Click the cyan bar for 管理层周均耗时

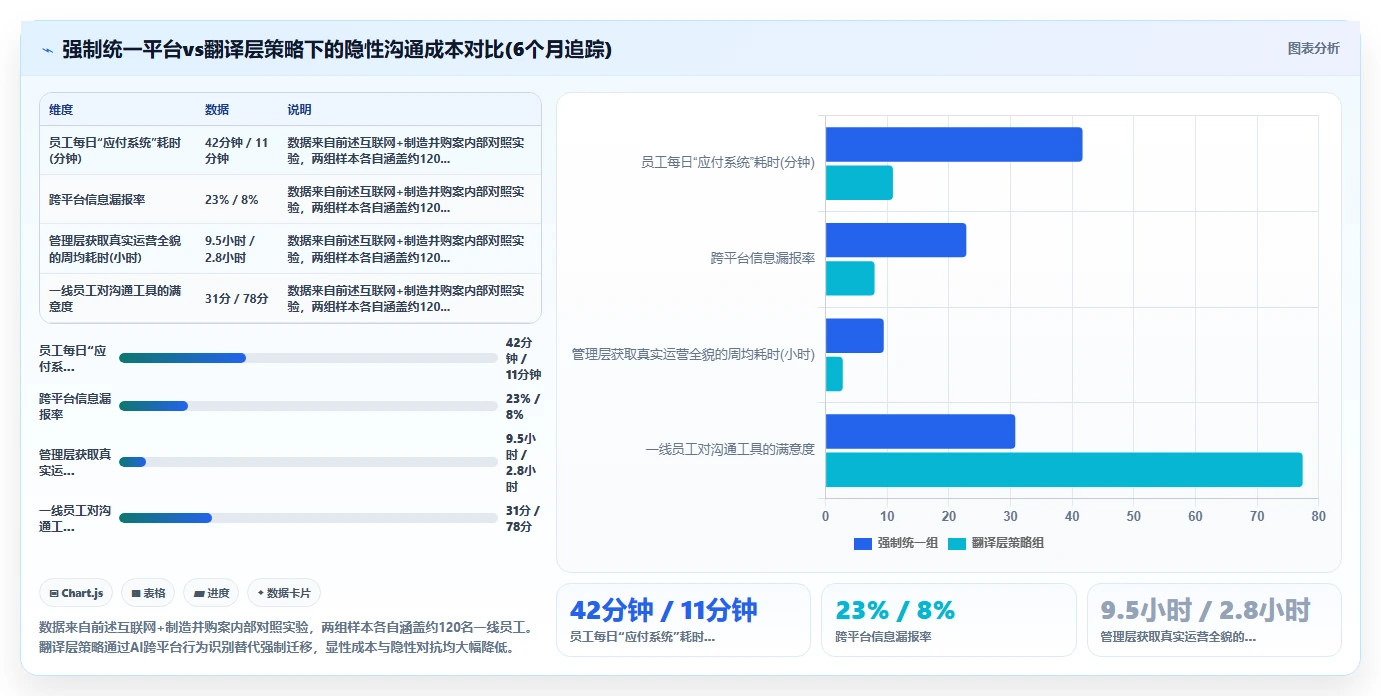(x=834, y=374)
